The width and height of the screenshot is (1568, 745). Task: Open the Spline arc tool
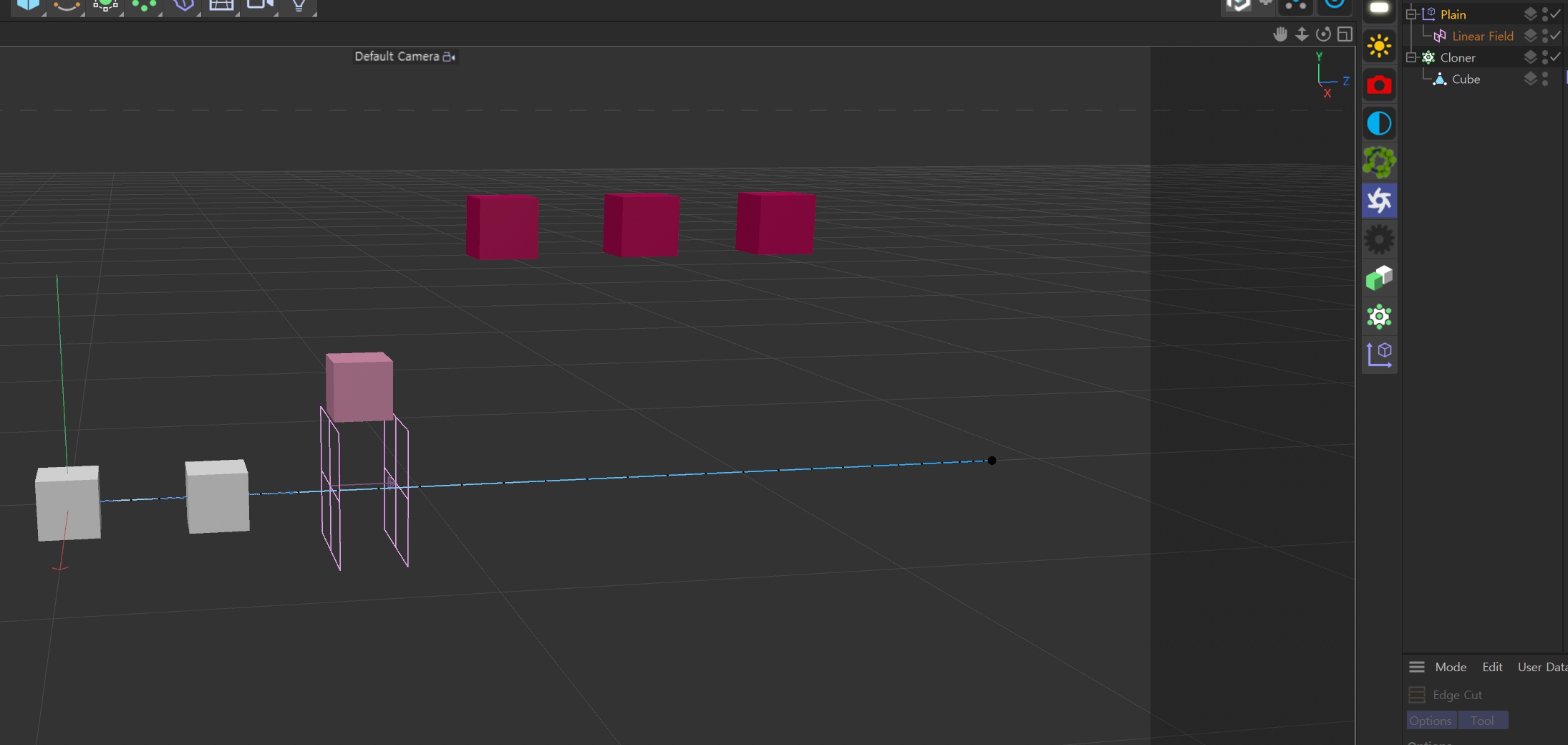pos(67,4)
